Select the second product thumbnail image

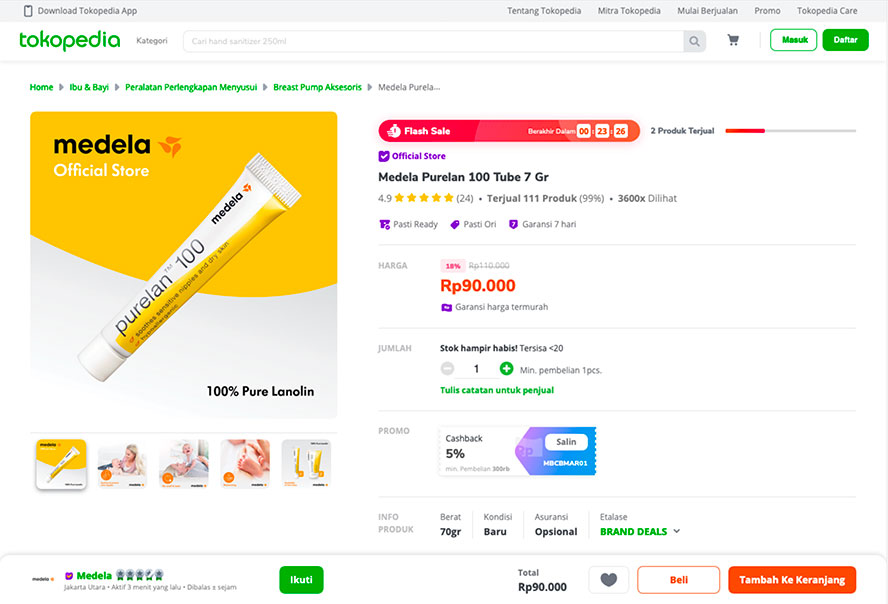click(122, 464)
